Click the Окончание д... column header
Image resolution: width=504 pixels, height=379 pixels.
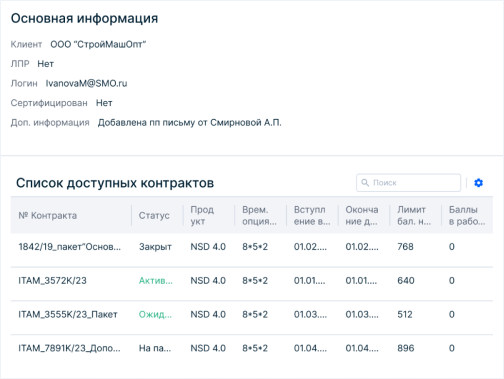click(x=362, y=215)
